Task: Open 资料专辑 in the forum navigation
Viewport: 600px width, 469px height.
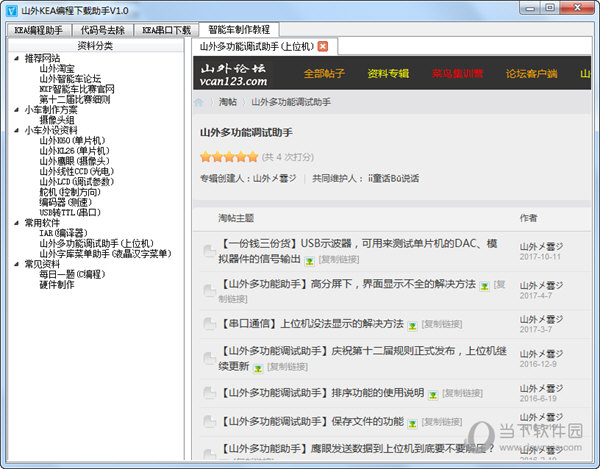Action: (x=388, y=73)
